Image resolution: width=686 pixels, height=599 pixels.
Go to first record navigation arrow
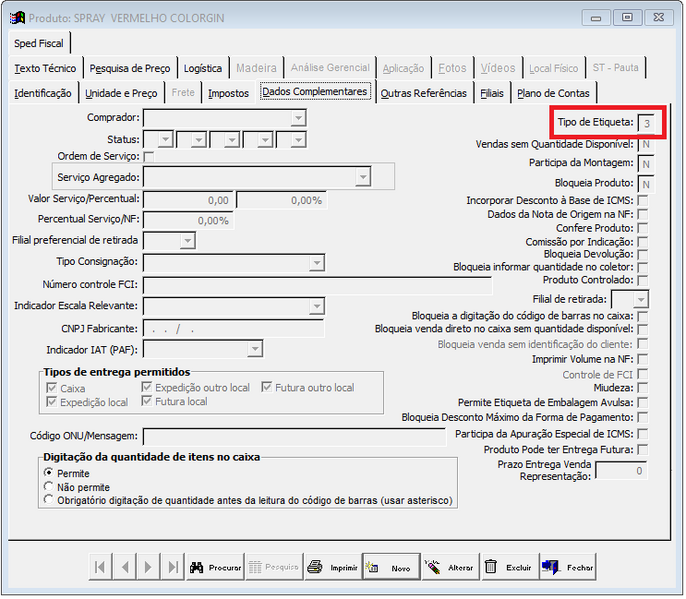tap(100, 568)
